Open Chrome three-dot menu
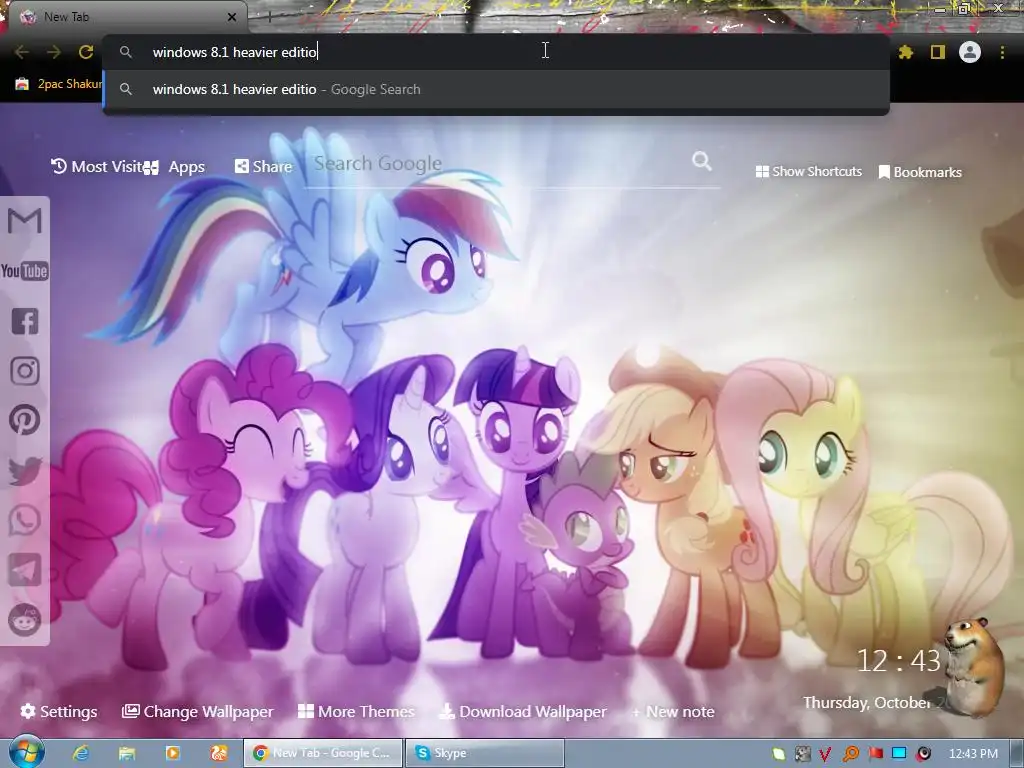 [1002, 52]
